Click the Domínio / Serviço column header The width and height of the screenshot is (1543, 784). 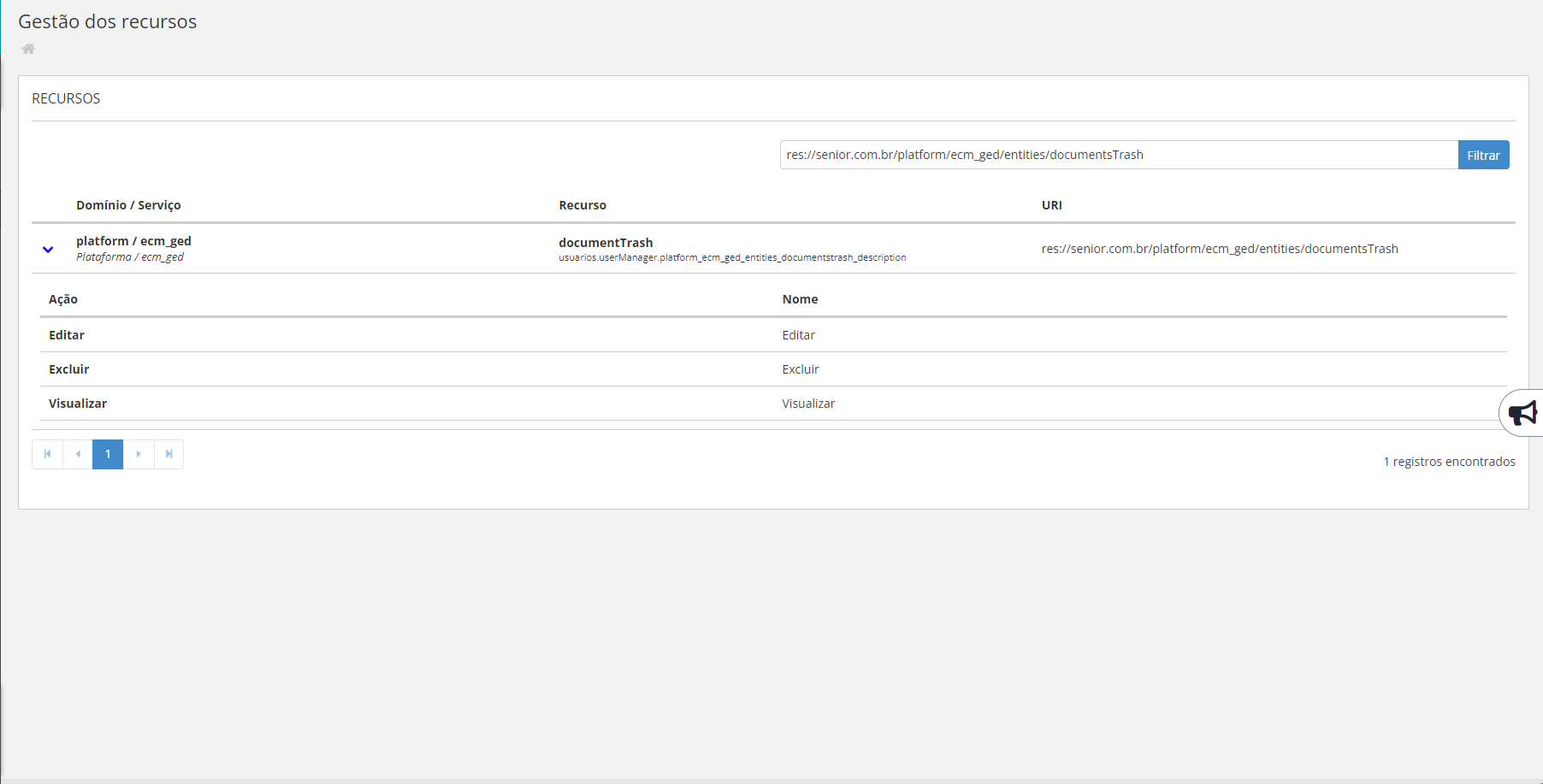click(x=128, y=205)
